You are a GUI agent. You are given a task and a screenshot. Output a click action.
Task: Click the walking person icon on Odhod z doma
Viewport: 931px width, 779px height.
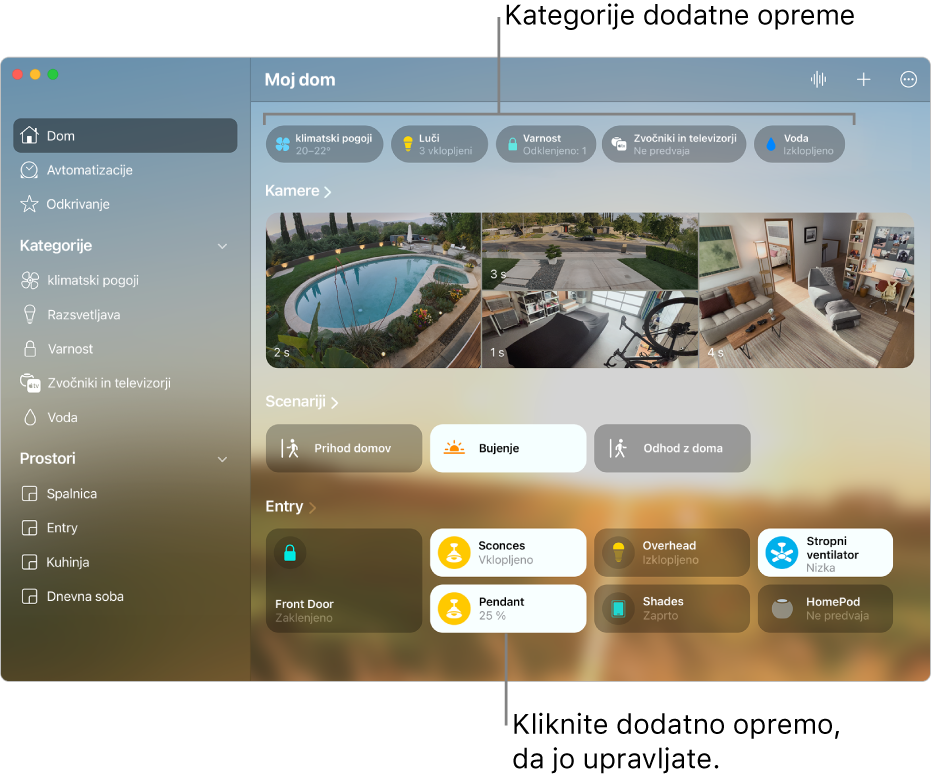(618, 448)
